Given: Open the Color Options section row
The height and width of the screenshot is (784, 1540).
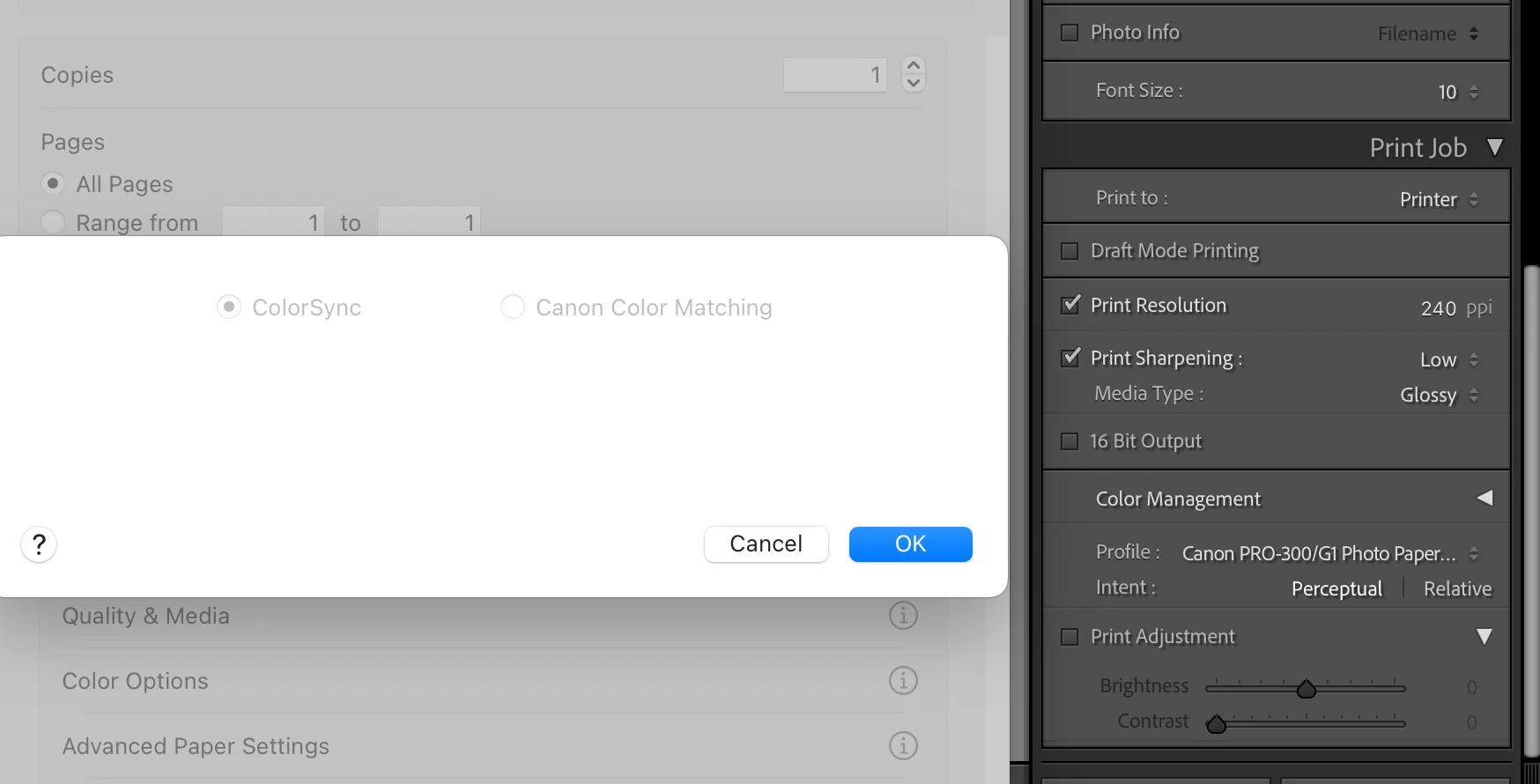Looking at the screenshot, I should [x=490, y=680].
